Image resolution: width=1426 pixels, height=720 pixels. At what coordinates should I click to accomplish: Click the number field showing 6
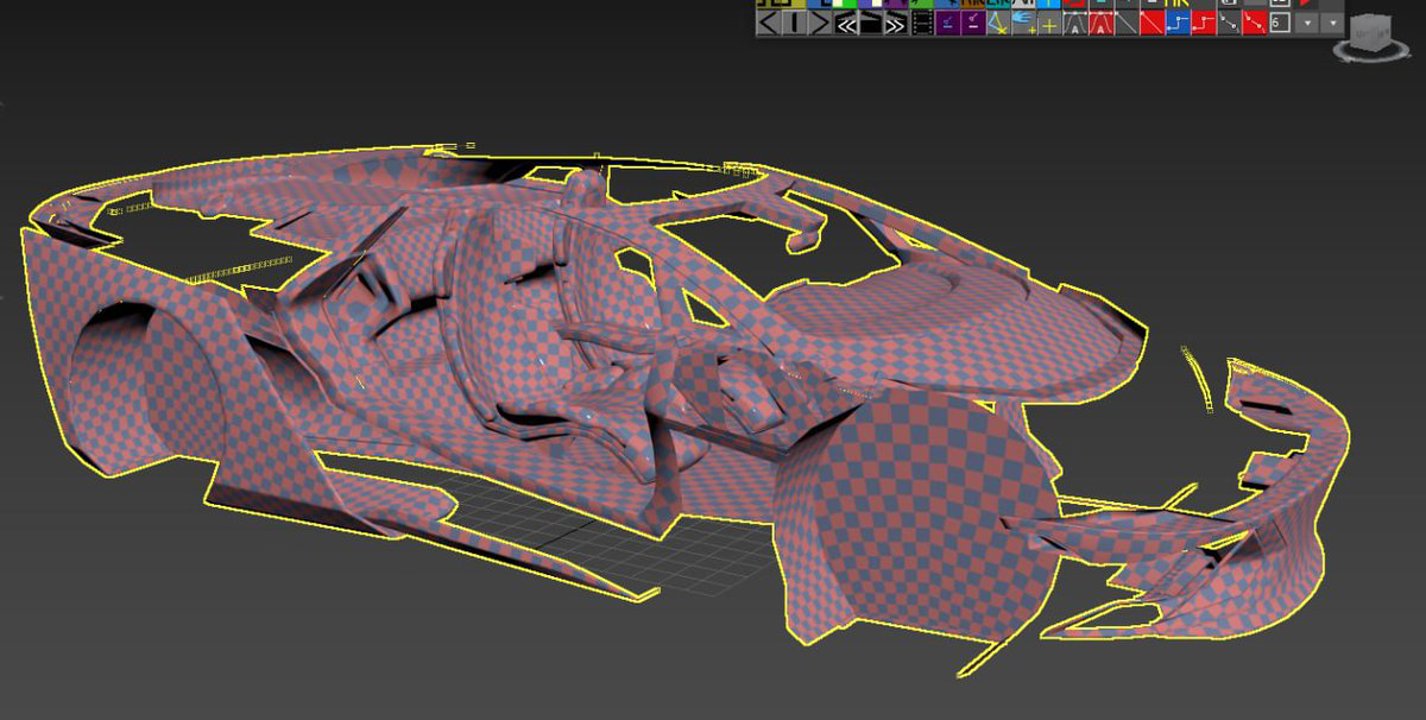[1280, 23]
